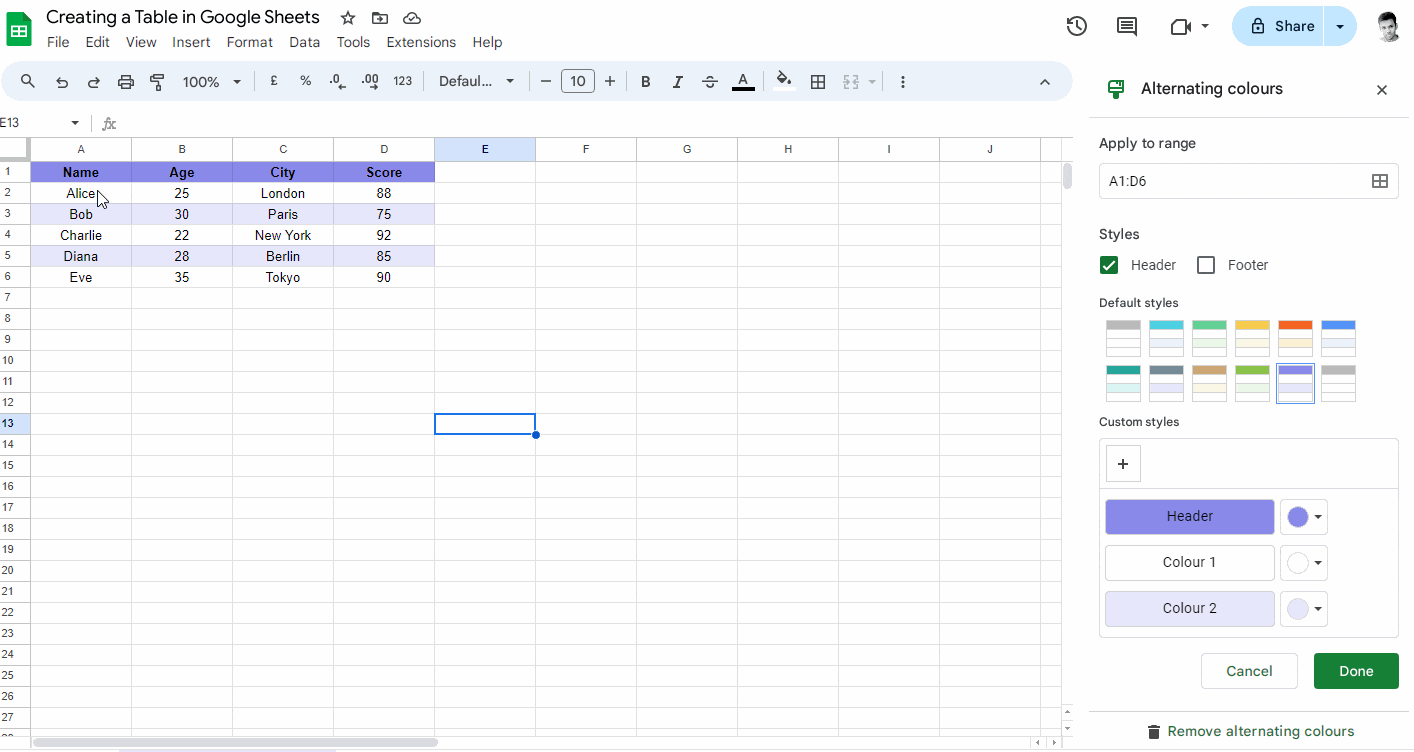Enable the Footer style checkbox
The image size is (1414, 752).
coord(1206,264)
